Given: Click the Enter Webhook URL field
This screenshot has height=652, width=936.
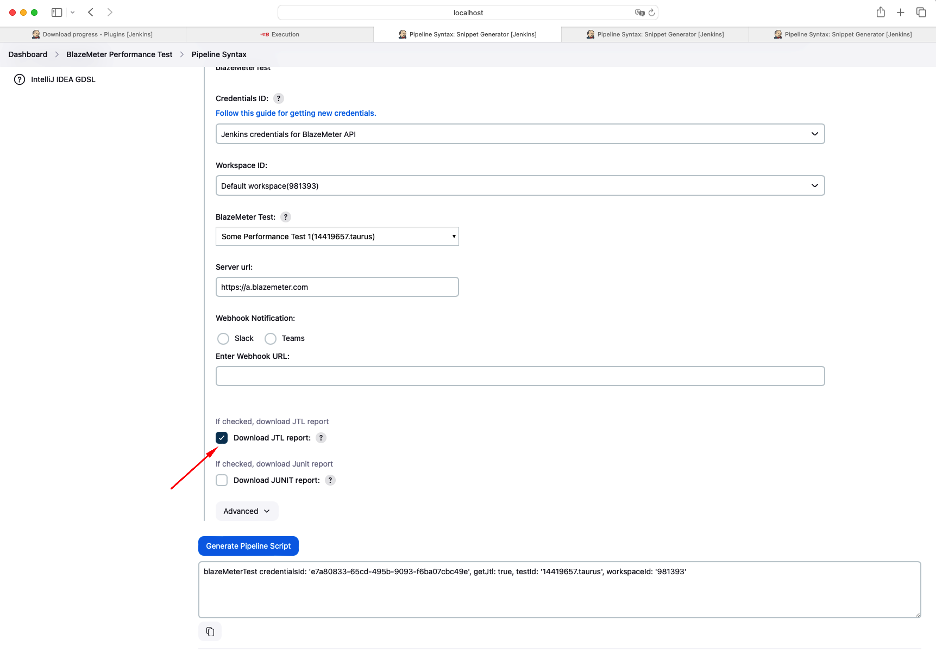Looking at the screenshot, I should (x=520, y=376).
